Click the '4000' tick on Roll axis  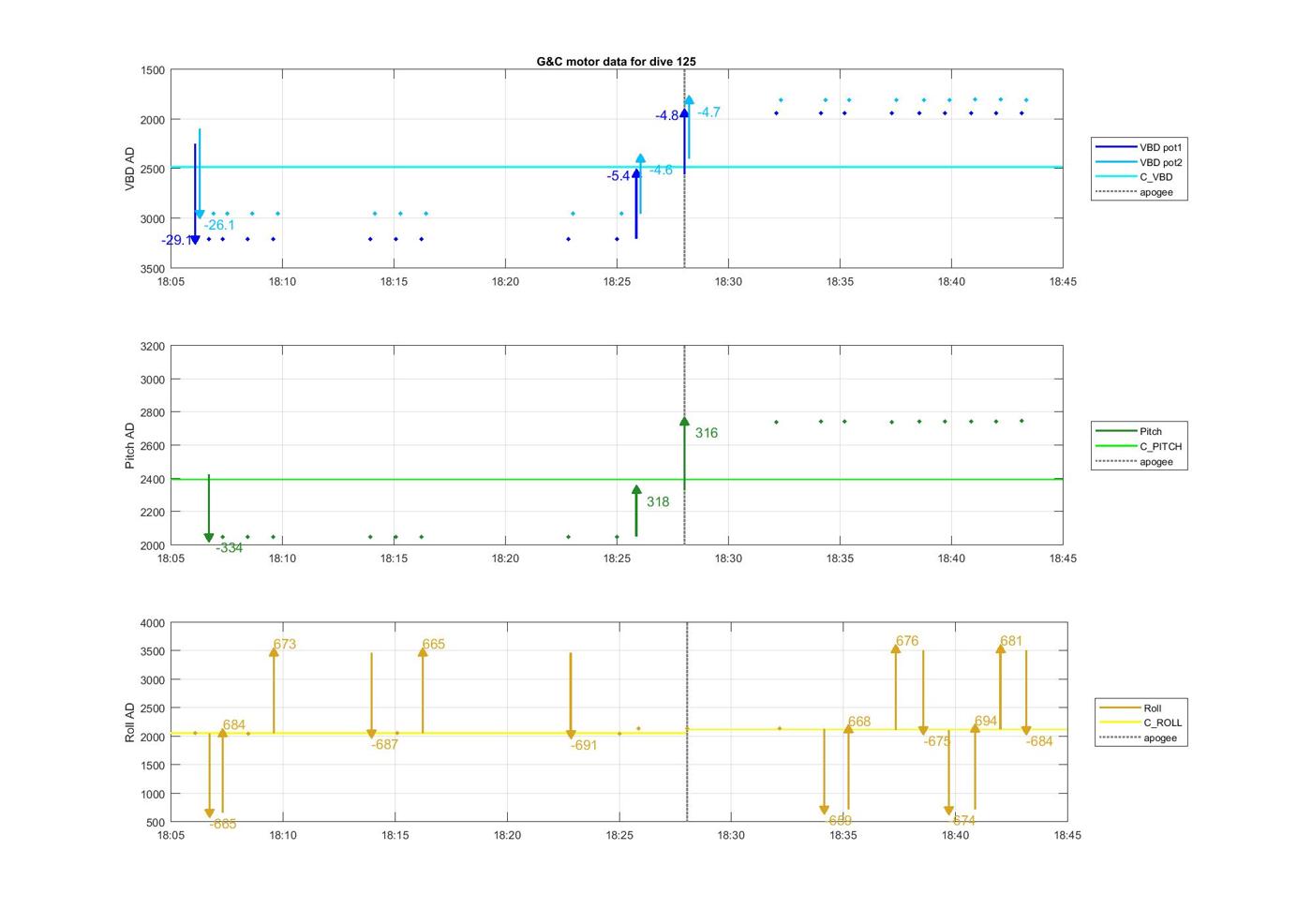click(x=152, y=623)
